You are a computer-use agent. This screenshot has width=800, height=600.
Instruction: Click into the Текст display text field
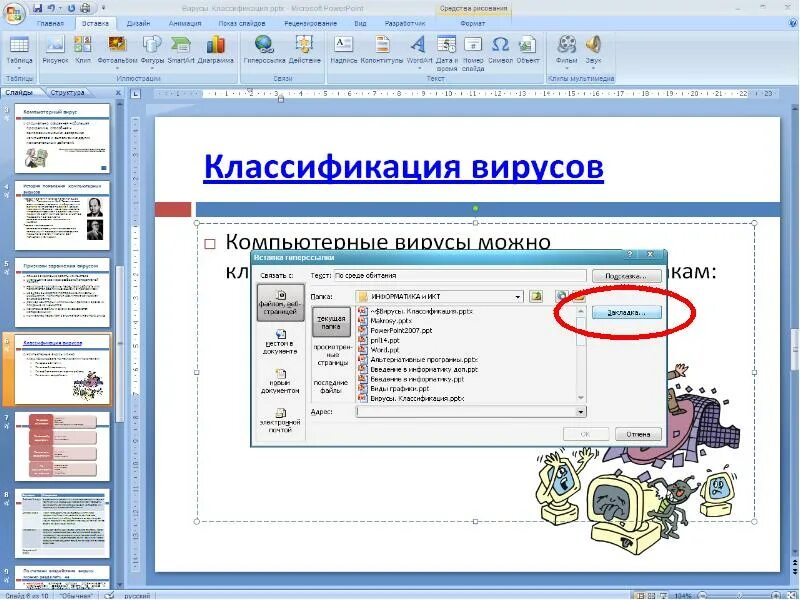tap(460, 276)
